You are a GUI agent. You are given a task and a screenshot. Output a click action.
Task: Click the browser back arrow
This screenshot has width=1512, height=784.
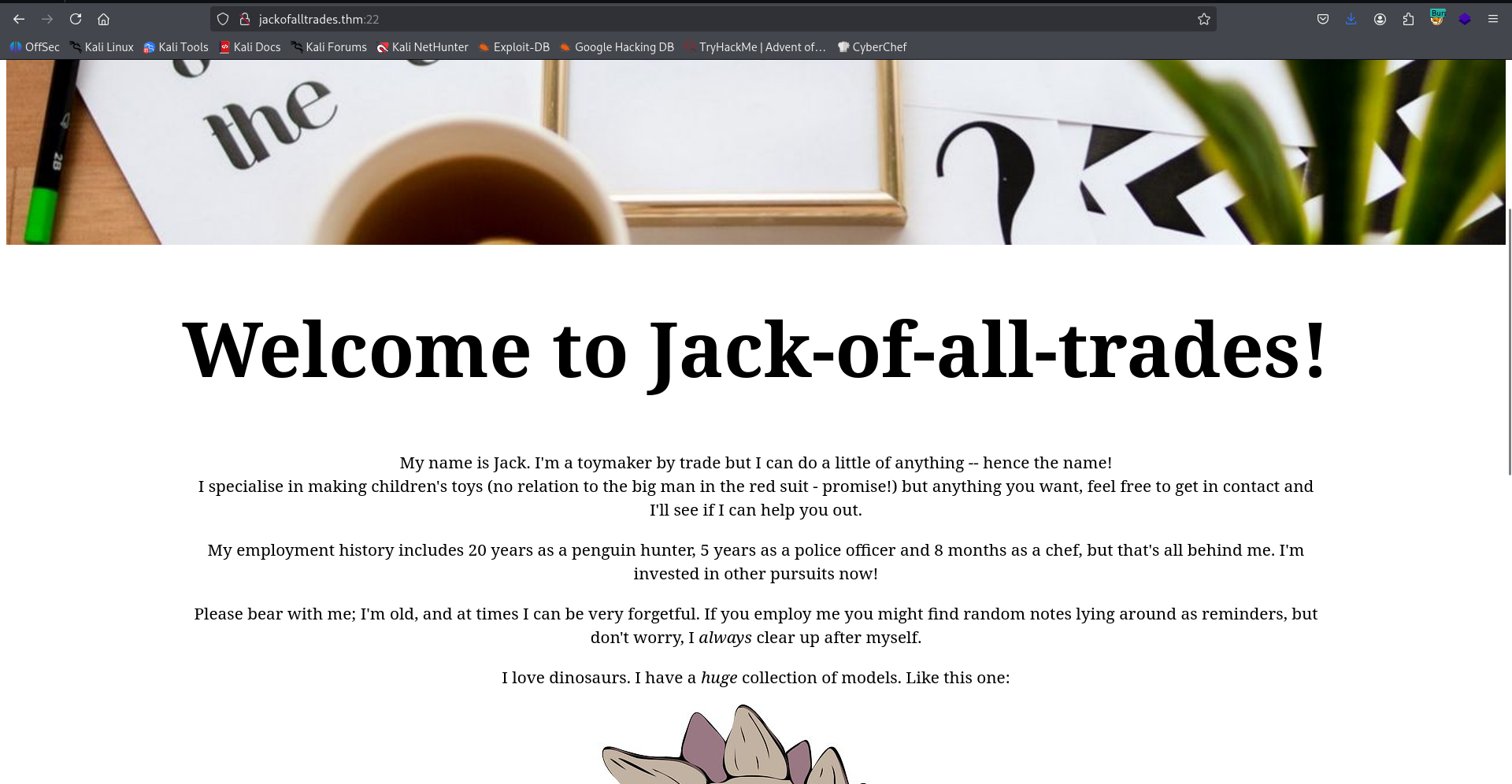pos(19,19)
